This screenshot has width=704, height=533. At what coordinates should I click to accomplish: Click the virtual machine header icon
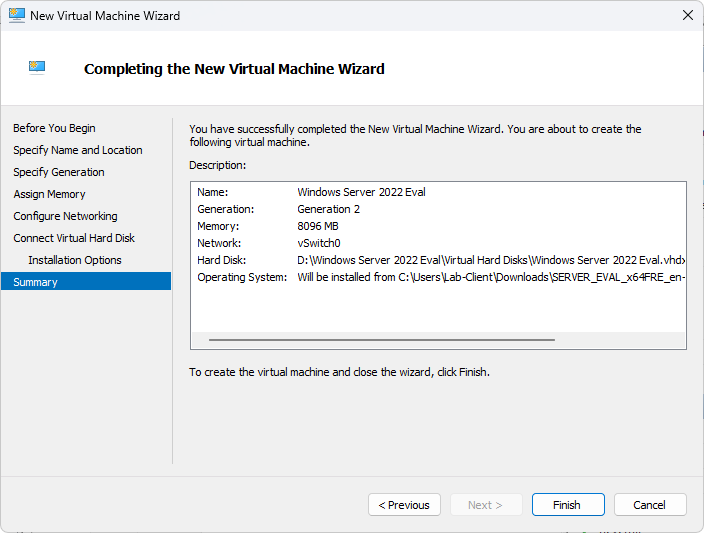click(x=37, y=68)
